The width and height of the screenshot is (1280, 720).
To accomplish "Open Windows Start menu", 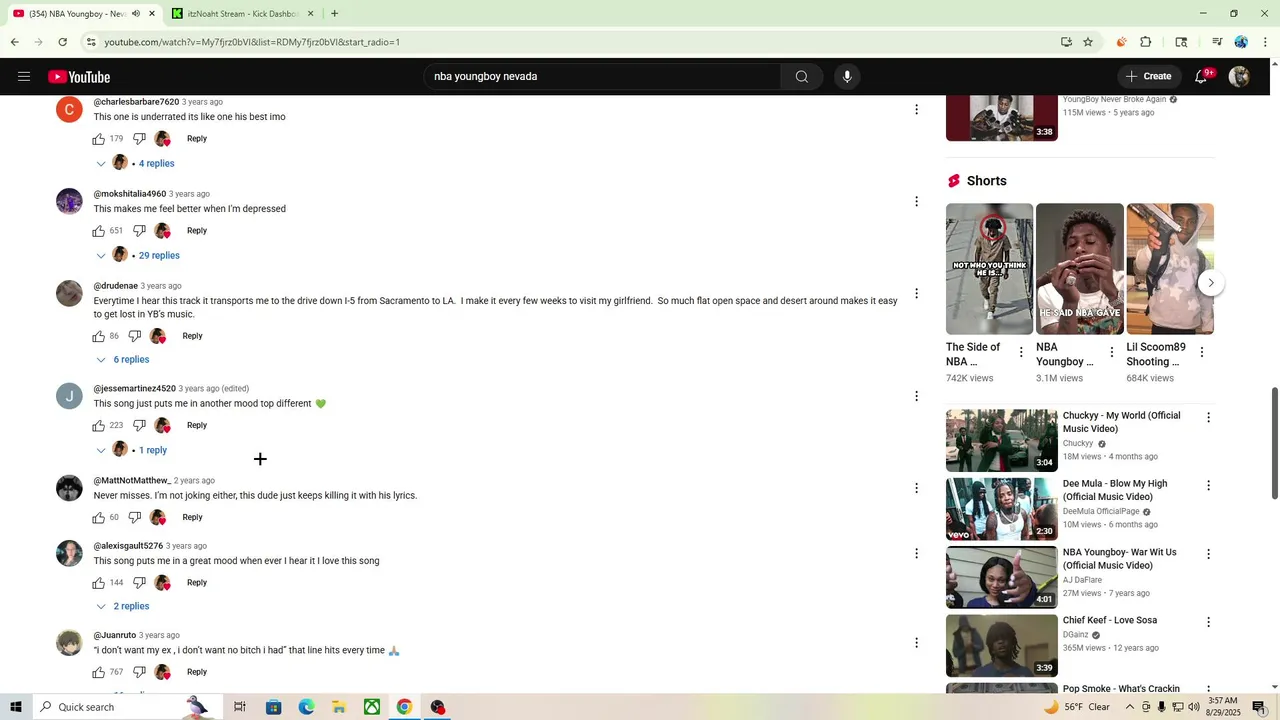I will point(16,707).
